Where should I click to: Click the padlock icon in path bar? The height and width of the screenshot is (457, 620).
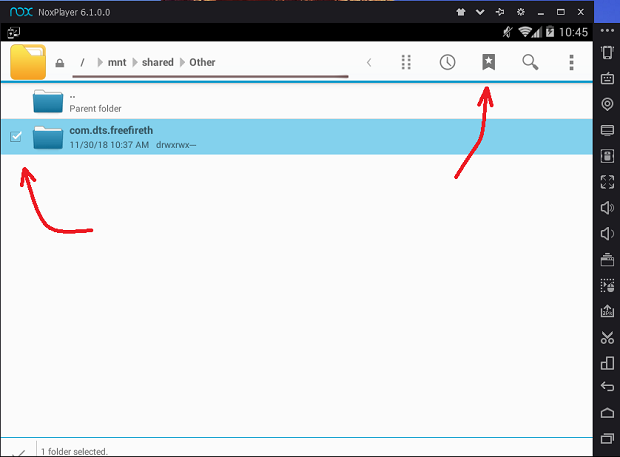(60, 63)
